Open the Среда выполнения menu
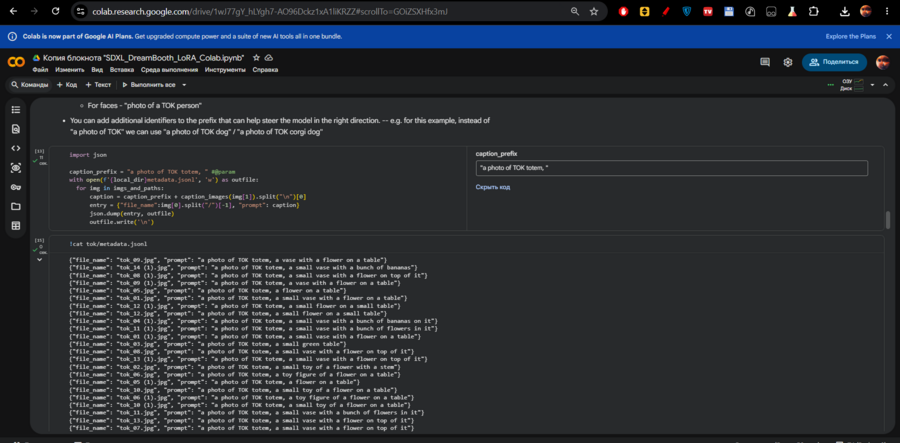Screen dimensions: 900x443 (169, 70)
